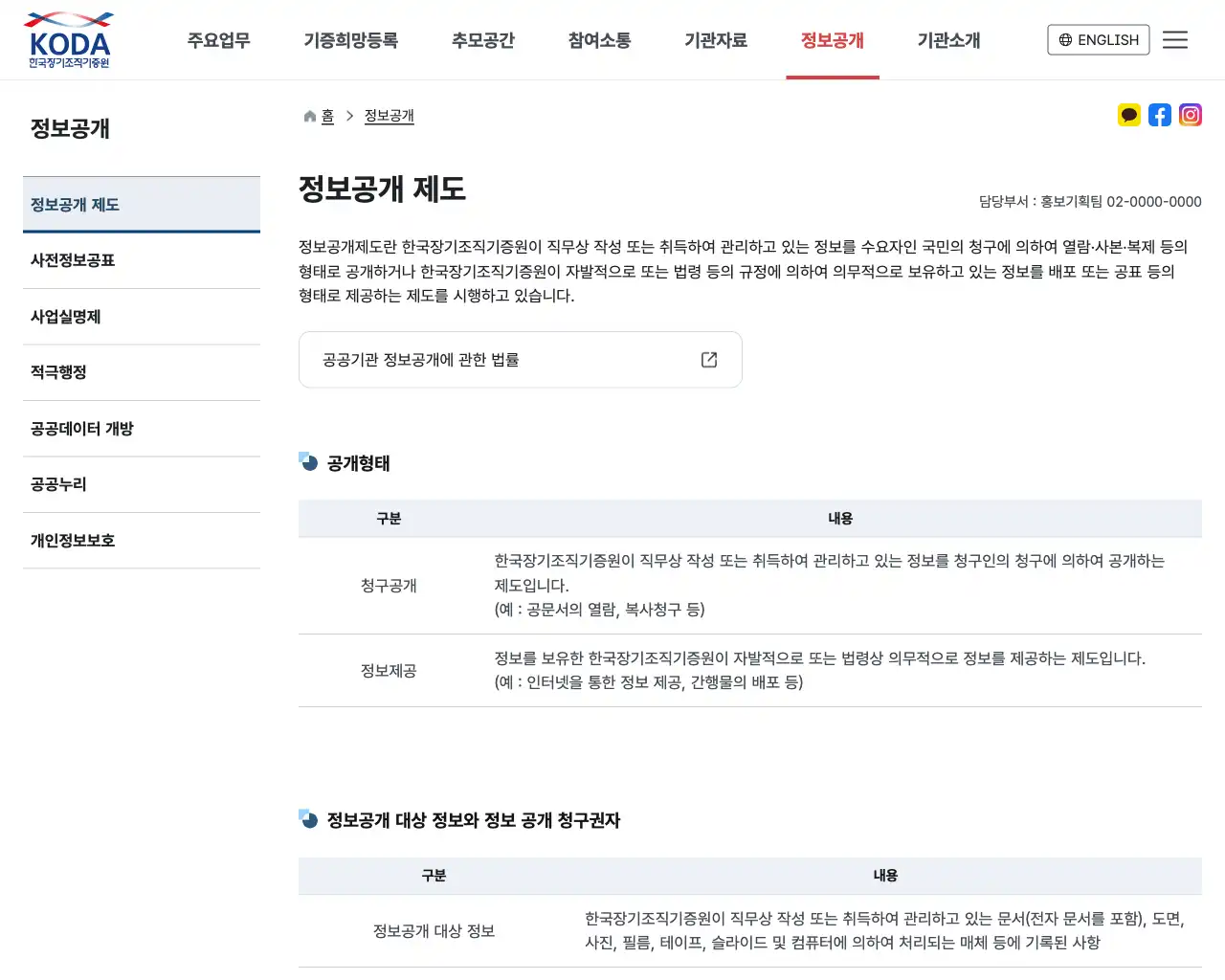Screen dimensions: 1225x980
Task: Open the hamburger menu
Action: 1175,39
